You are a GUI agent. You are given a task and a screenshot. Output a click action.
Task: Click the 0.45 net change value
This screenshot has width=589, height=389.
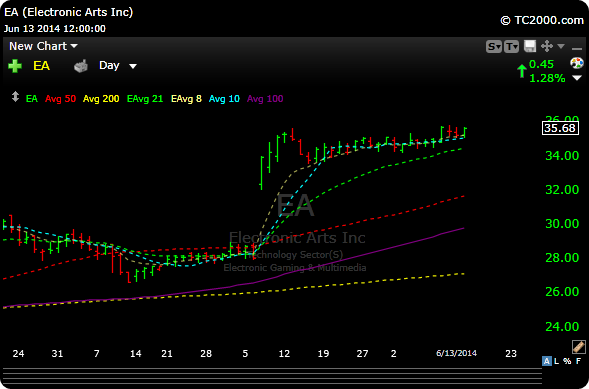click(541, 64)
